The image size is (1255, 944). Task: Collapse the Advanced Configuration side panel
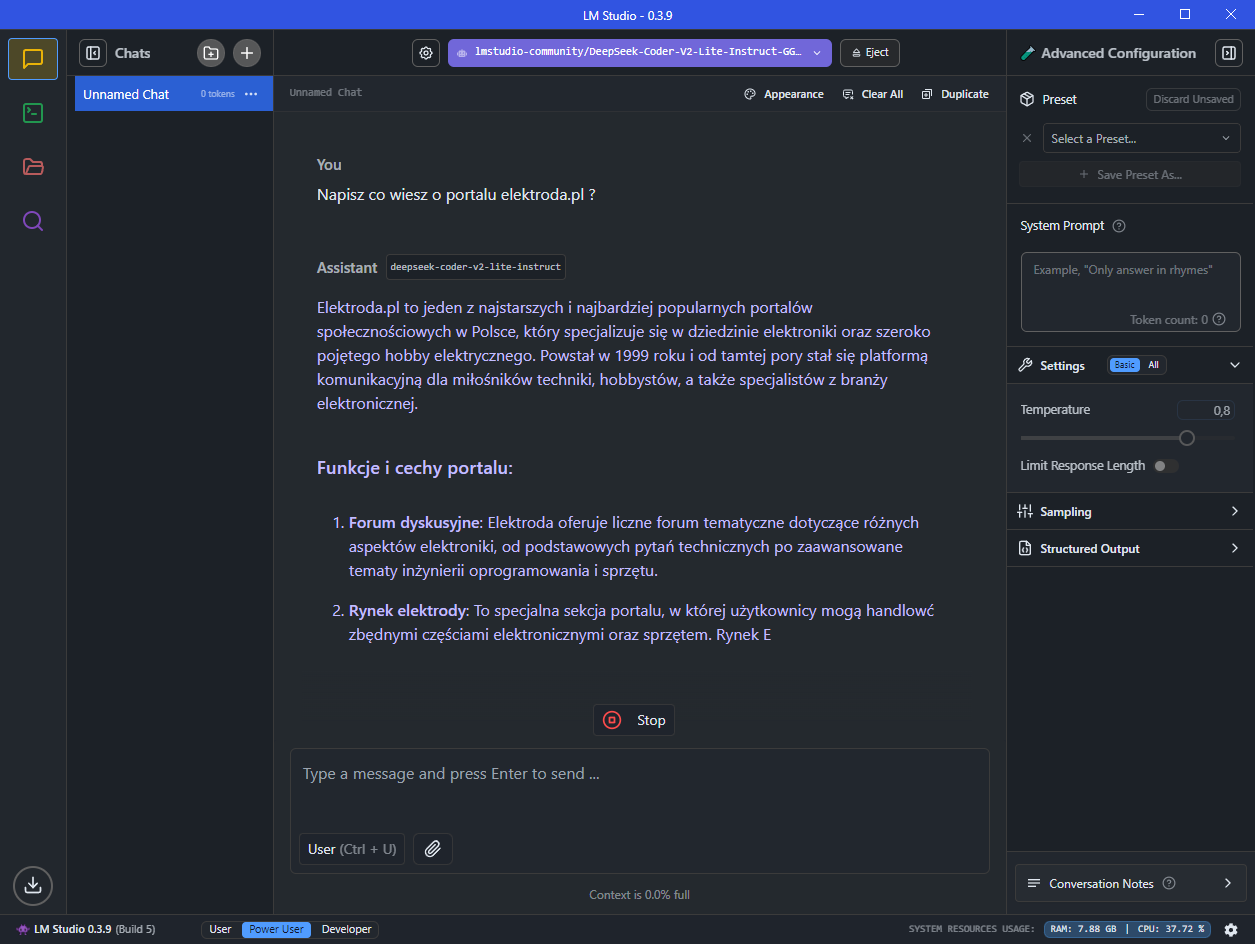[x=1228, y=53]
